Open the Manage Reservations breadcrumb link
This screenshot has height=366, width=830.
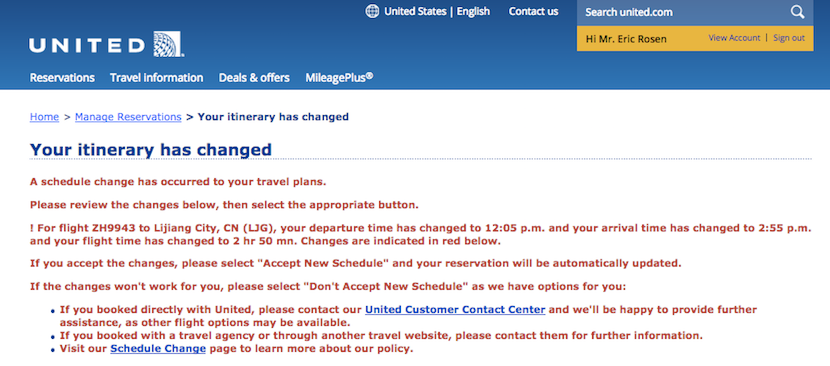click(128, 117)
